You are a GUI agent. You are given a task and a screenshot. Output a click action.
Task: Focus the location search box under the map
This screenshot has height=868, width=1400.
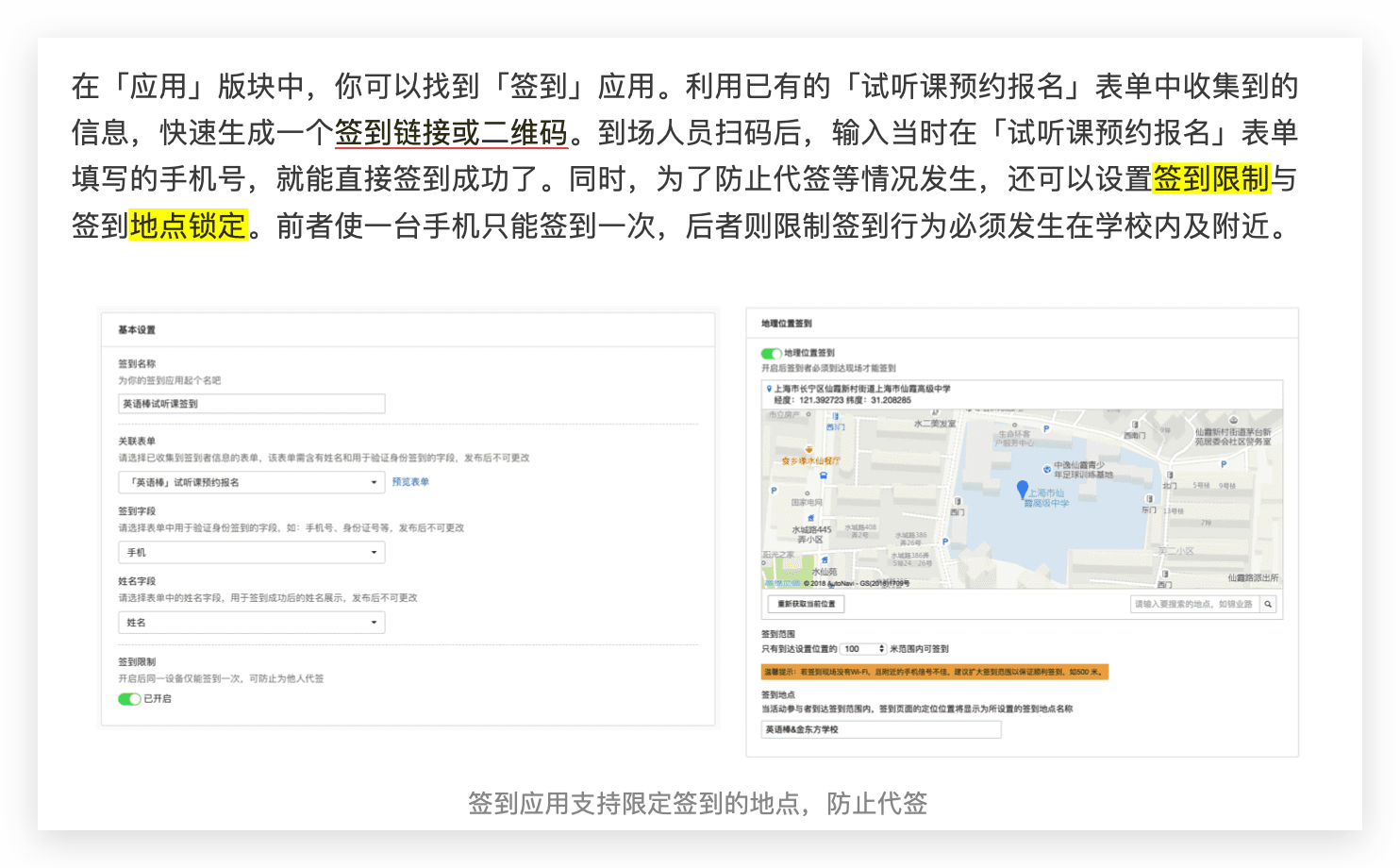(1194, 604)
